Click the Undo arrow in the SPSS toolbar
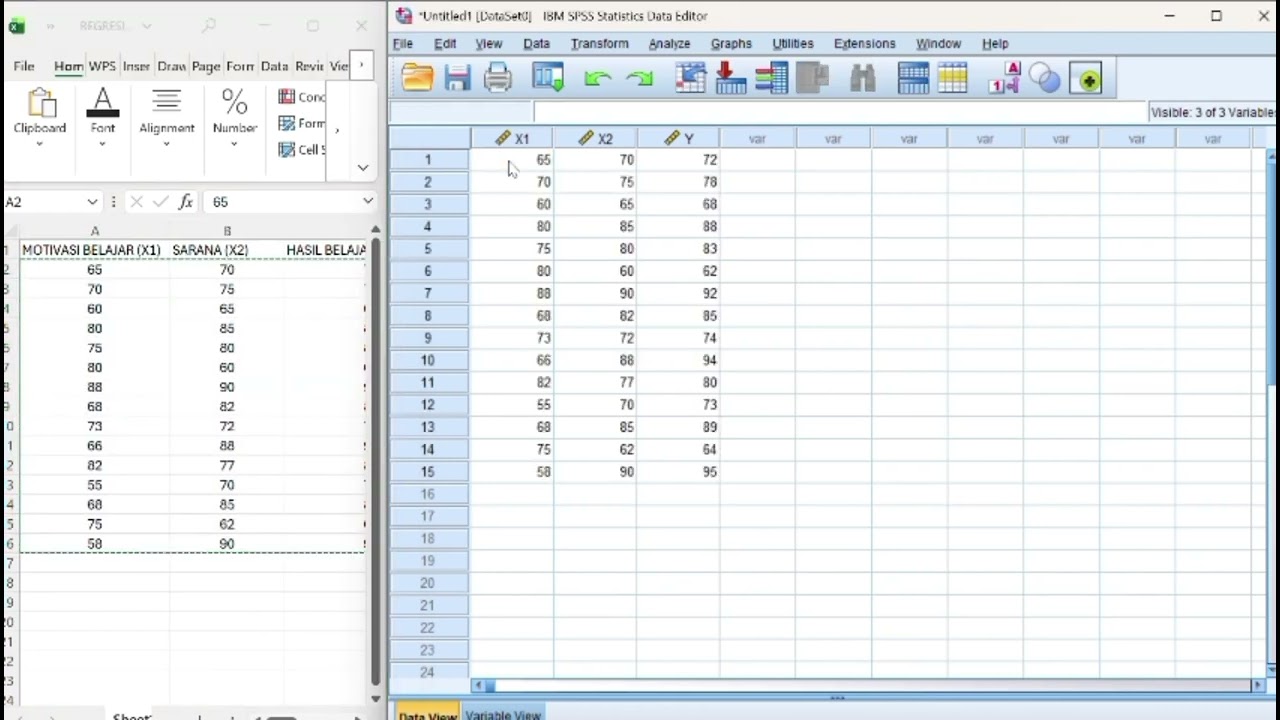The width and height of the screenshot is (1280, 720). (x=597, y=78)
